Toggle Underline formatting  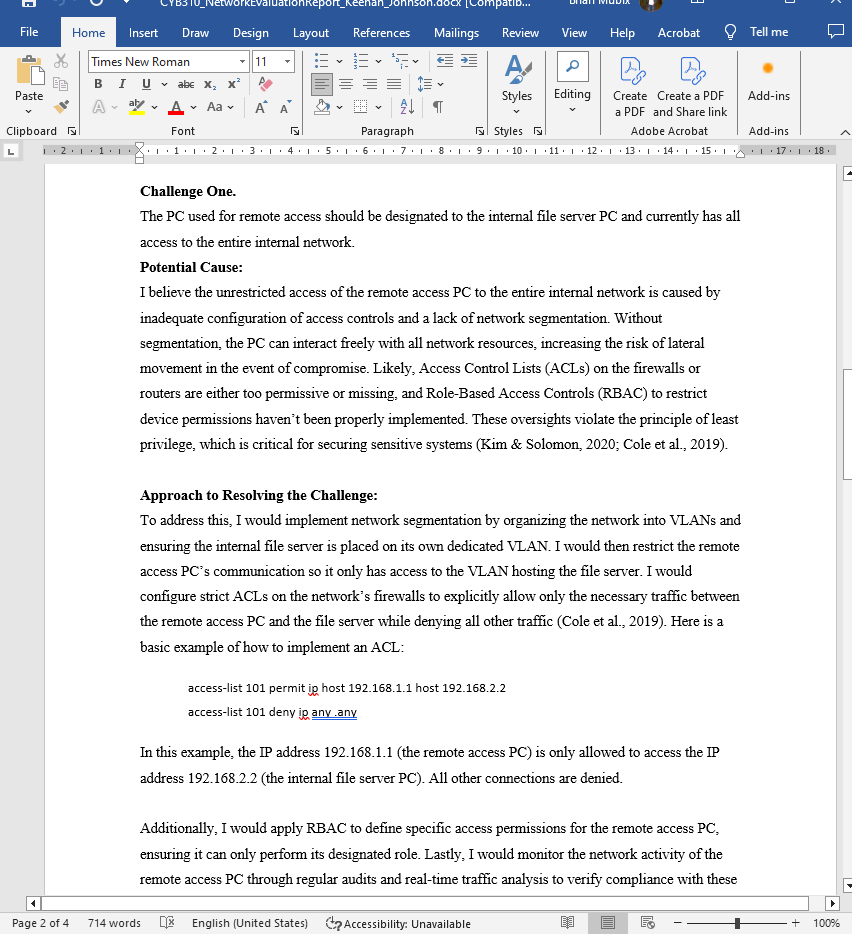pyautogui.click(x=146, y=84)
